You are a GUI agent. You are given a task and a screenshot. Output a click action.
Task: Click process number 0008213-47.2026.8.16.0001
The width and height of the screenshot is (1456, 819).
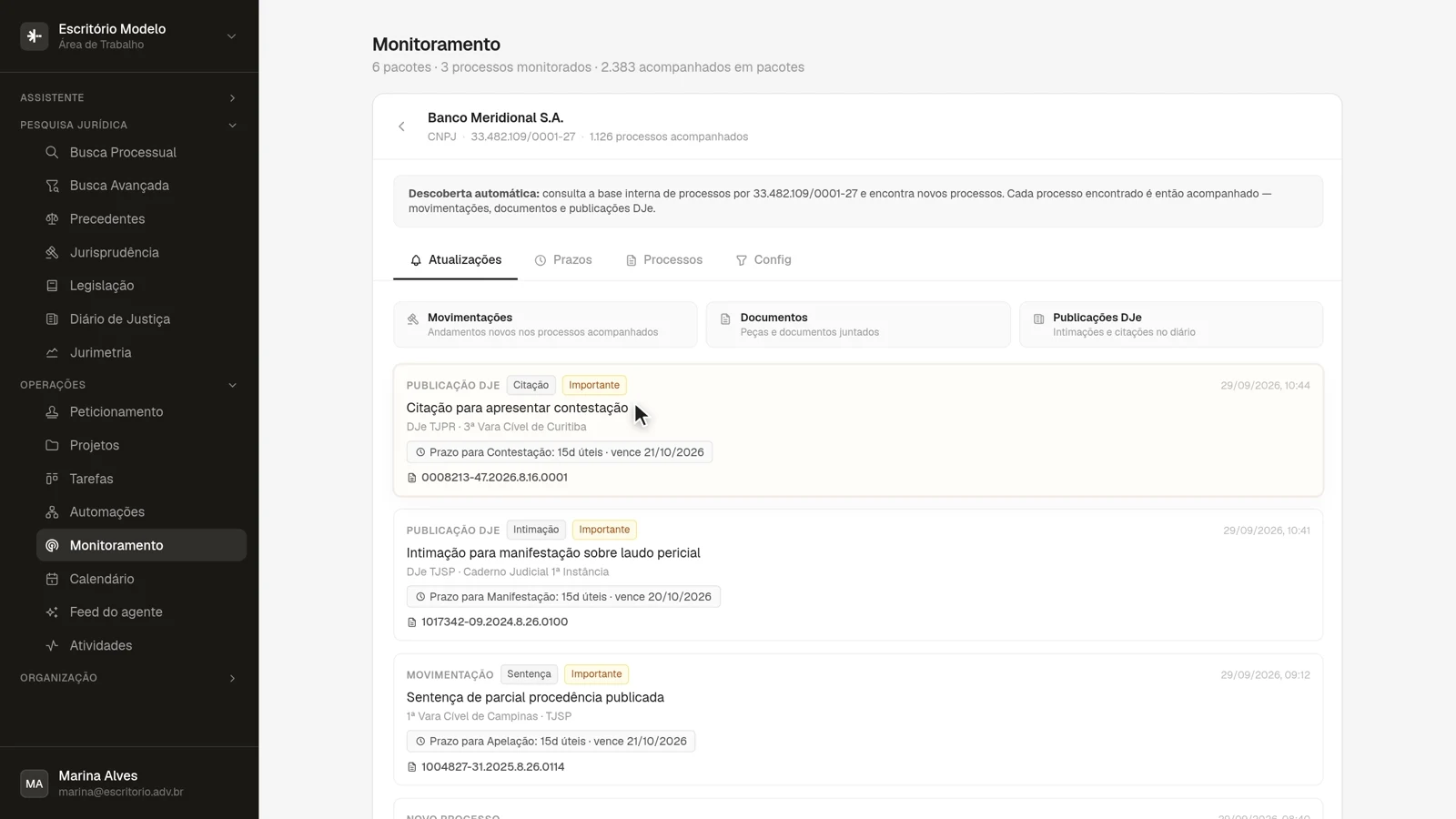pos(494,477)
